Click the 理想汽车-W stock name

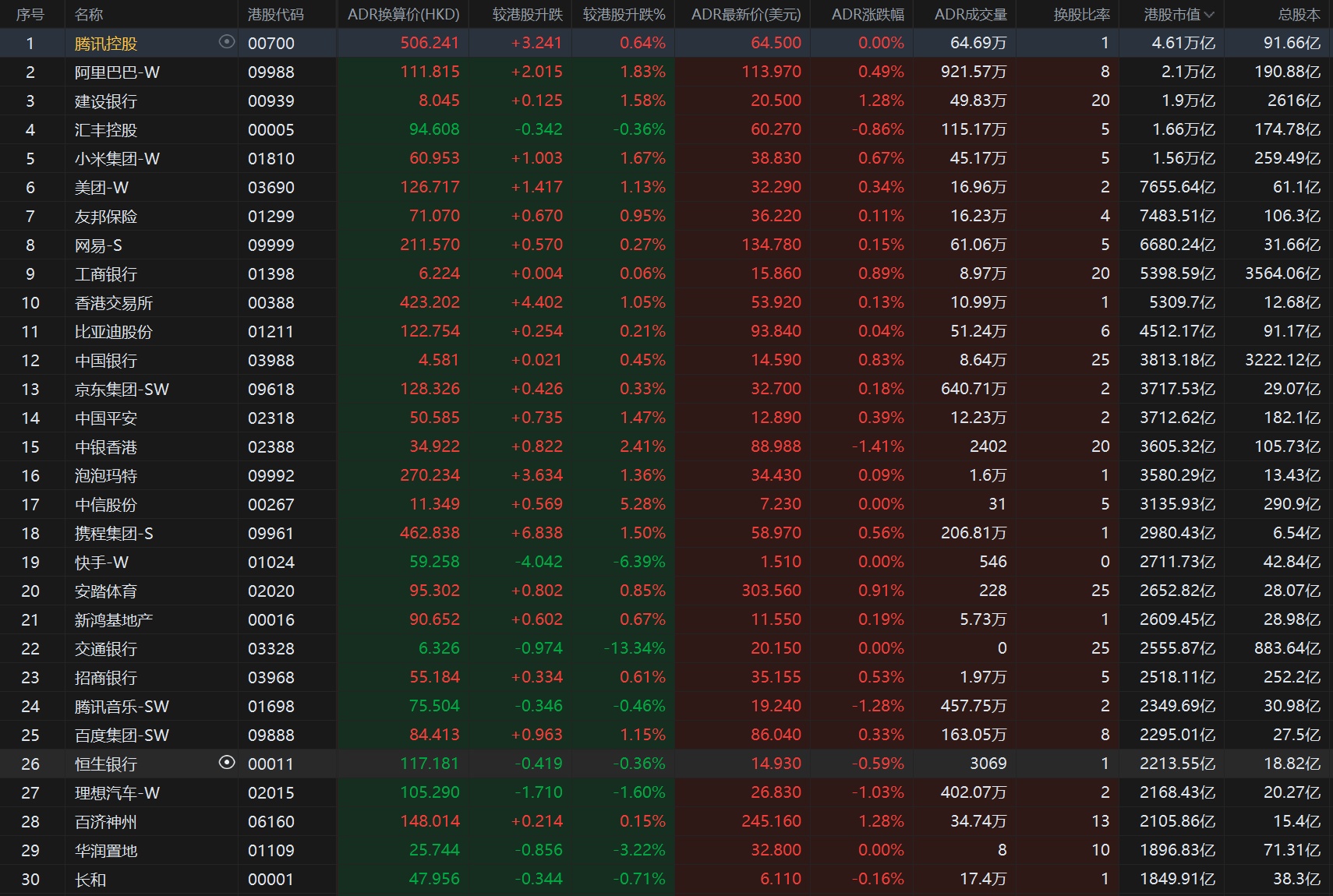coord(117,793)
